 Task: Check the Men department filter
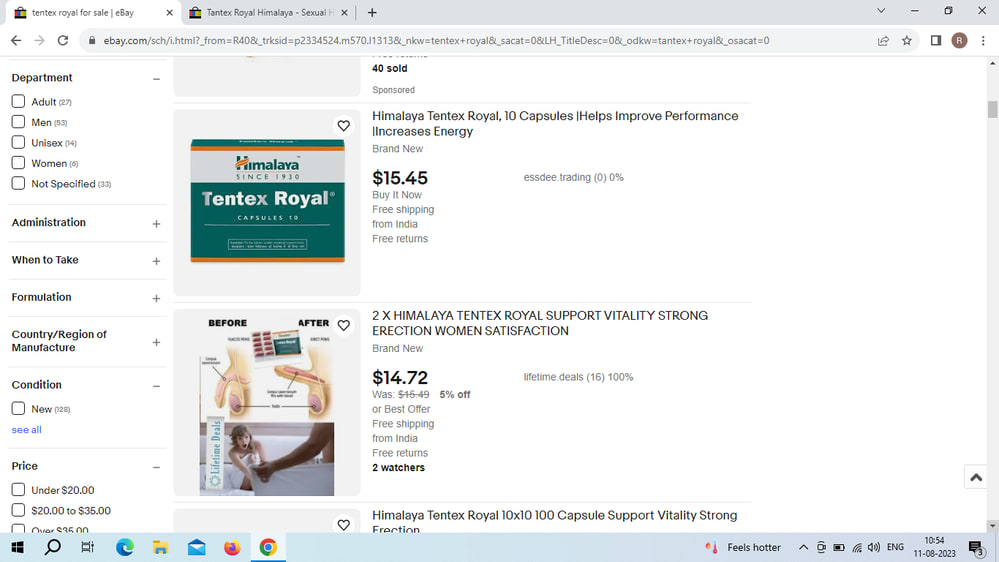tap(18, 122)
